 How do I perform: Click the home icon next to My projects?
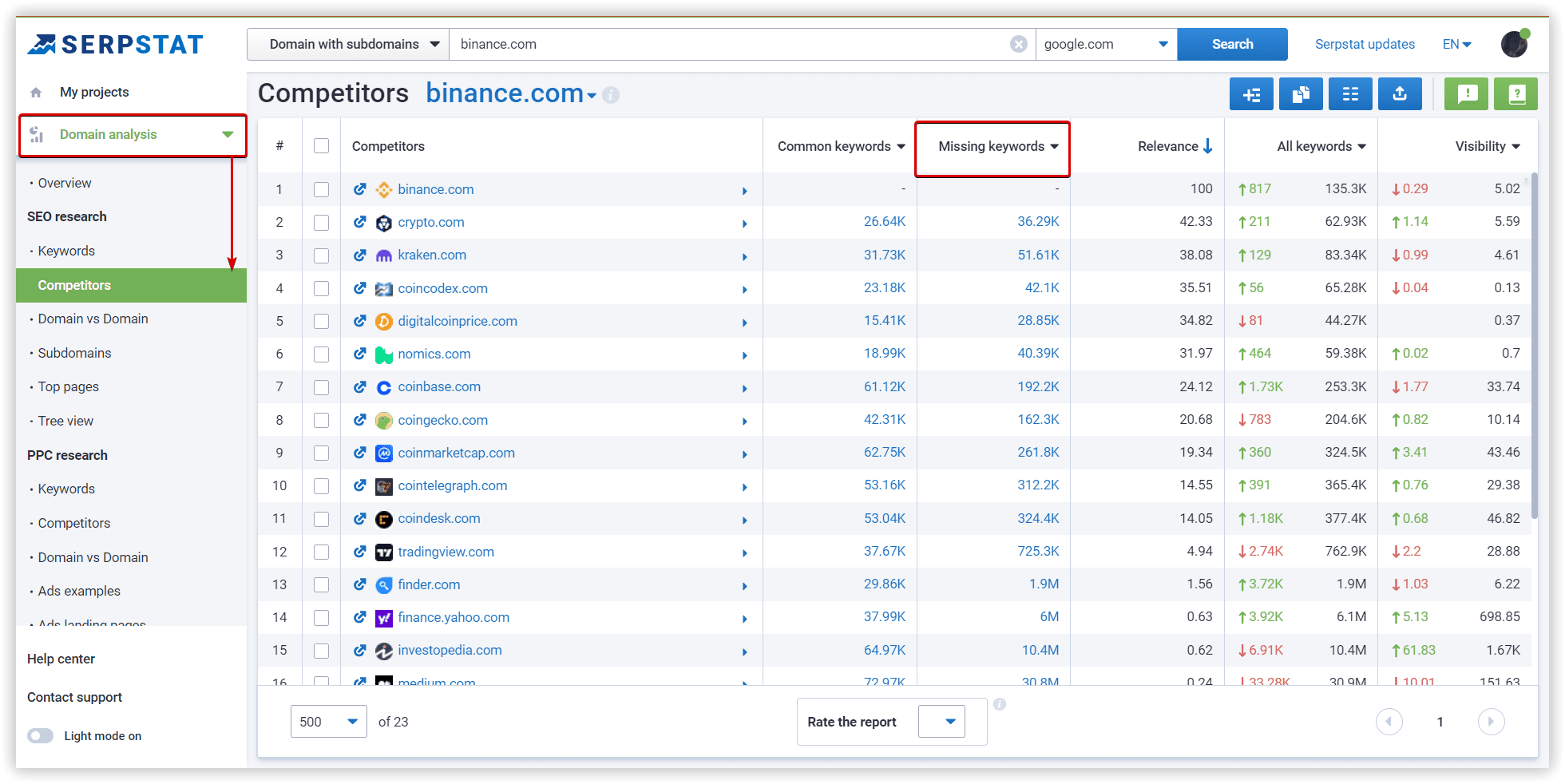coord(36,93)
